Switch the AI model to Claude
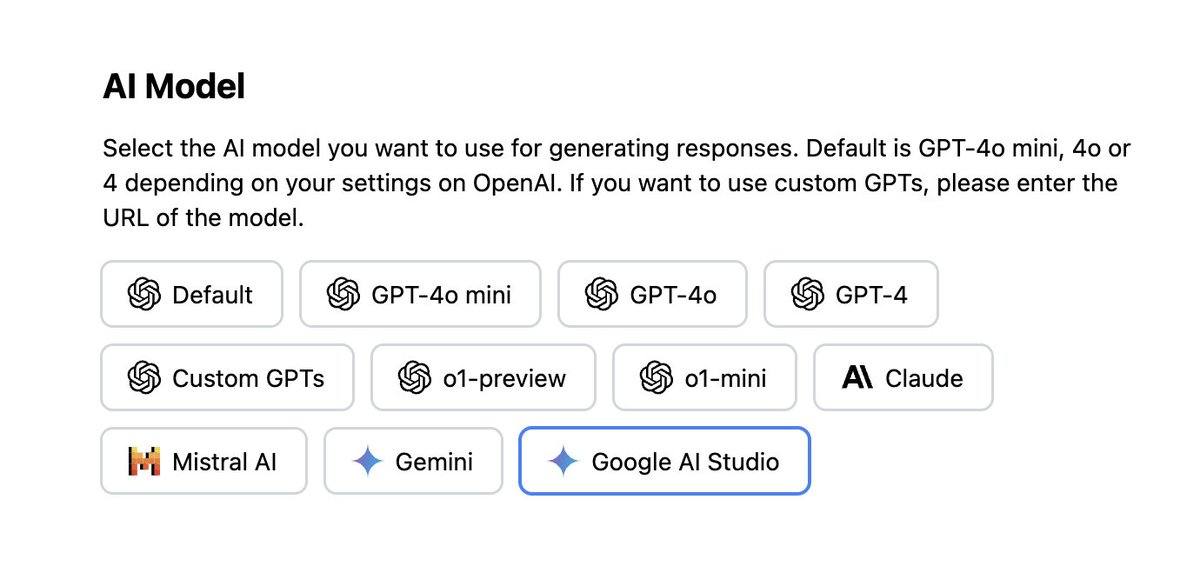The width and height of the screenshot is (1200, 586). (903, 378)
